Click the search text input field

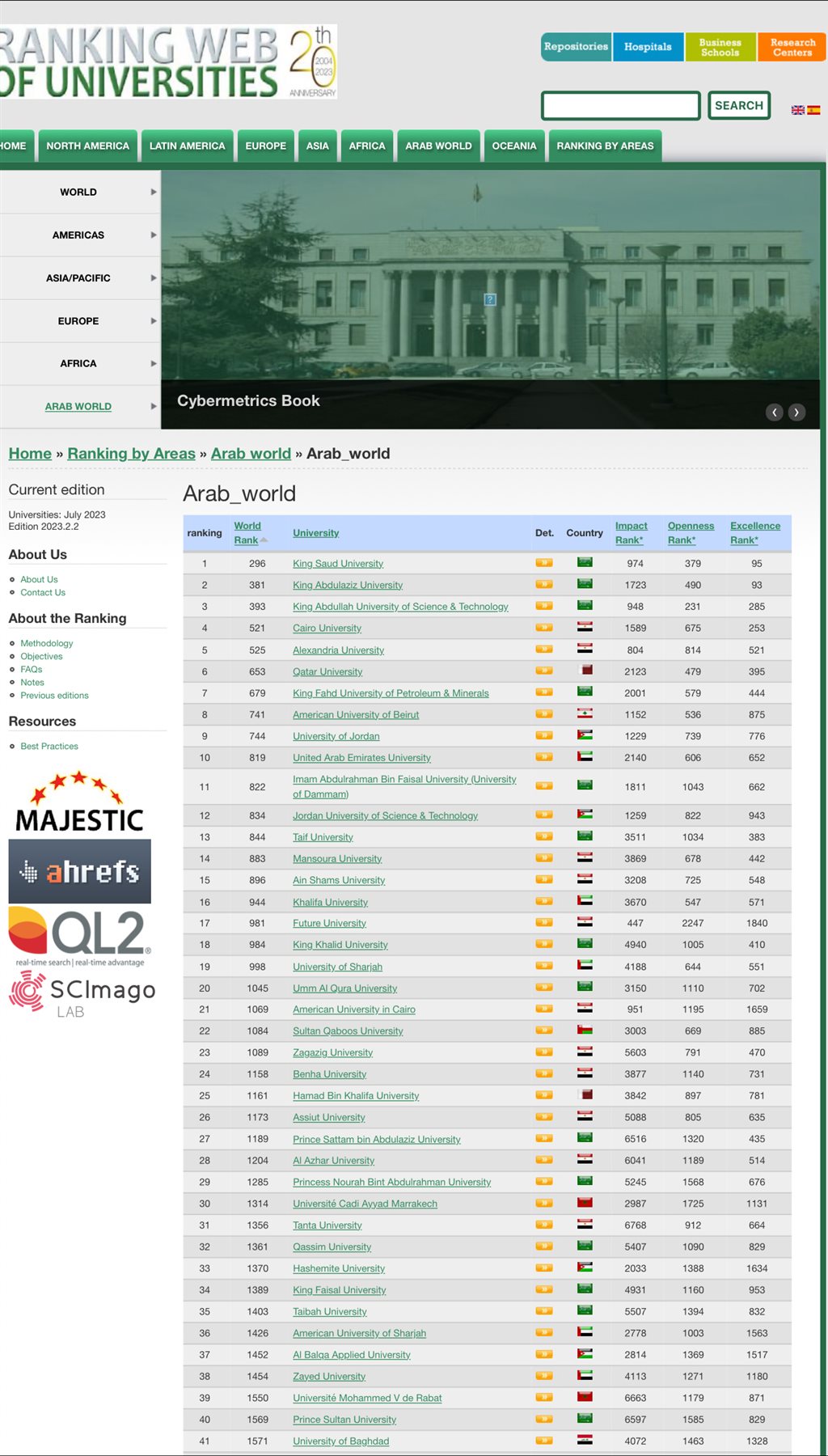pos(620,106)
